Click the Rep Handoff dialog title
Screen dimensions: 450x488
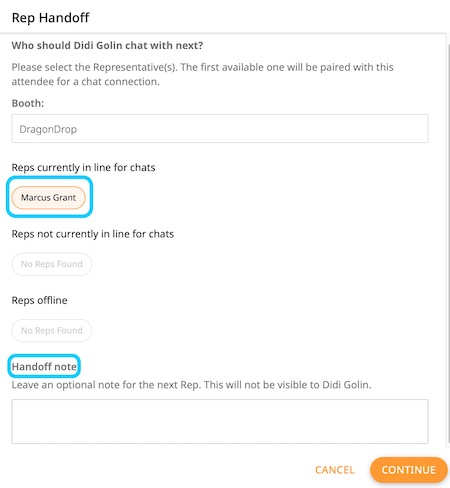(x=50, y=18)
